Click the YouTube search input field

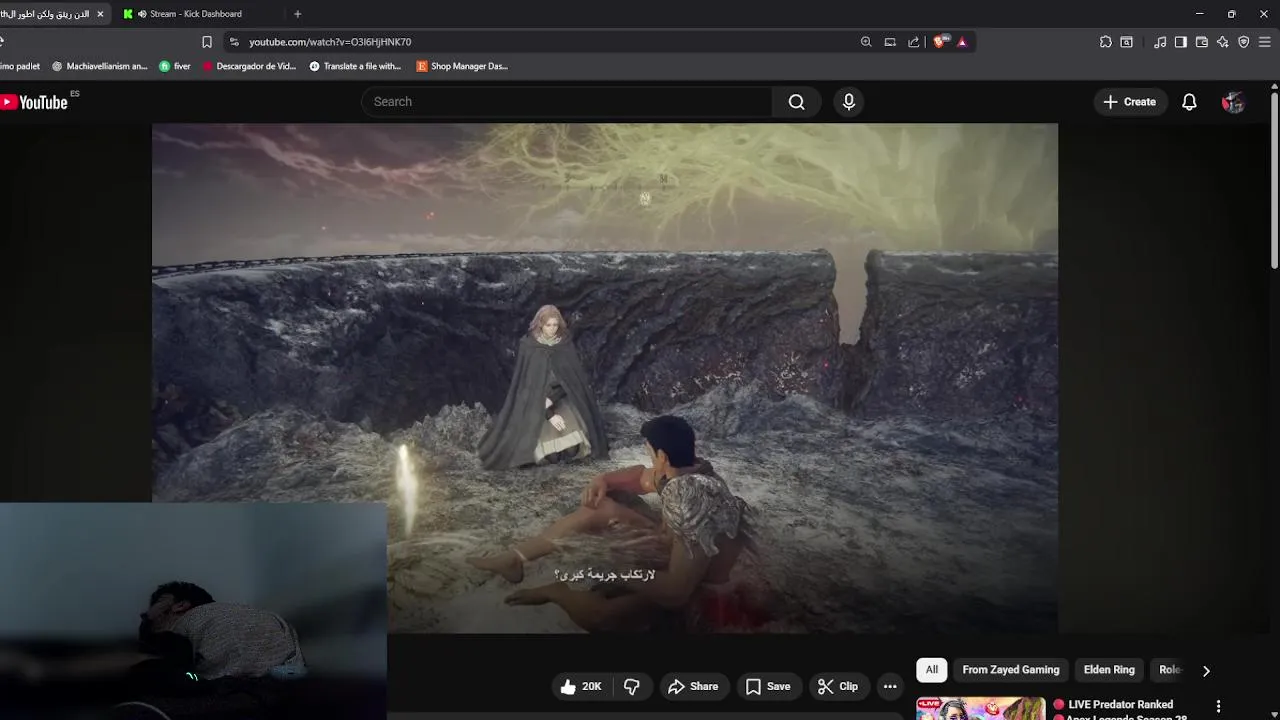(x=566, y=102)
